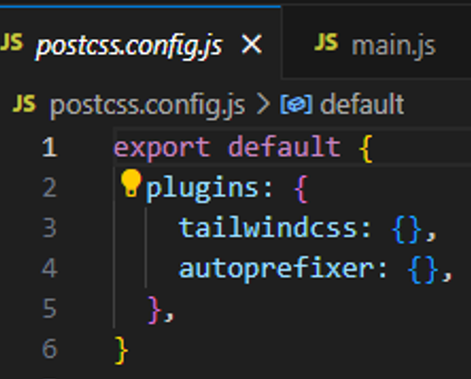Click postcss.config.js in the breadcrumb
471x379 pixels.
(147, 105)
